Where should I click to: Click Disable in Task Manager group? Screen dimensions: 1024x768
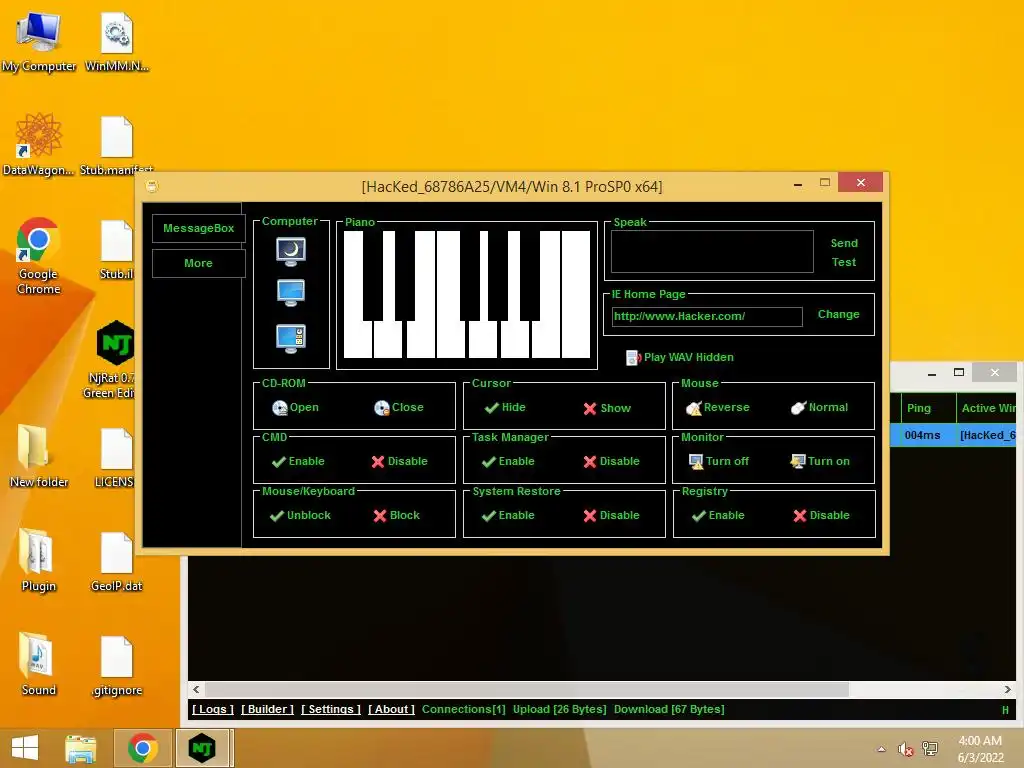[x=611, y=461]
